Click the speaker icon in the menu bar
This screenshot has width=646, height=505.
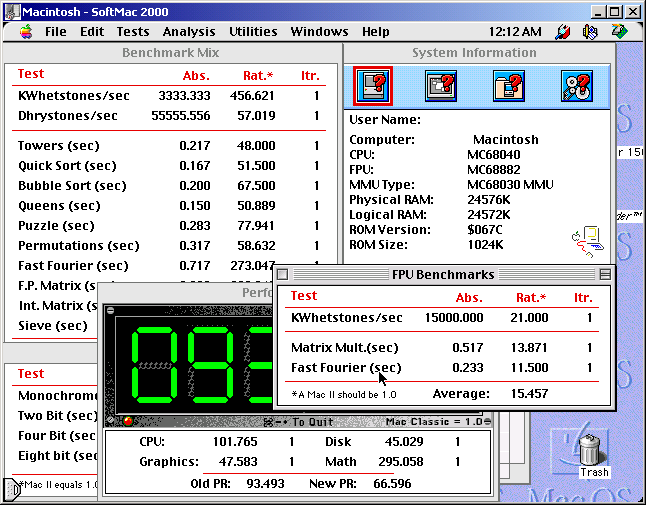590,32
